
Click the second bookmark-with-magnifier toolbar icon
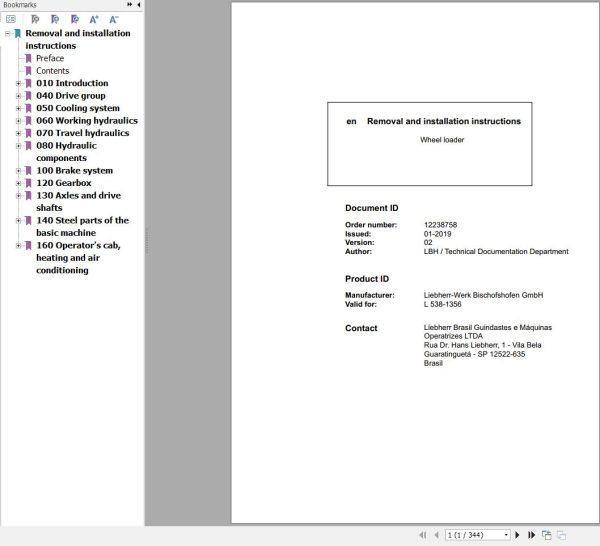pos(55,19)
